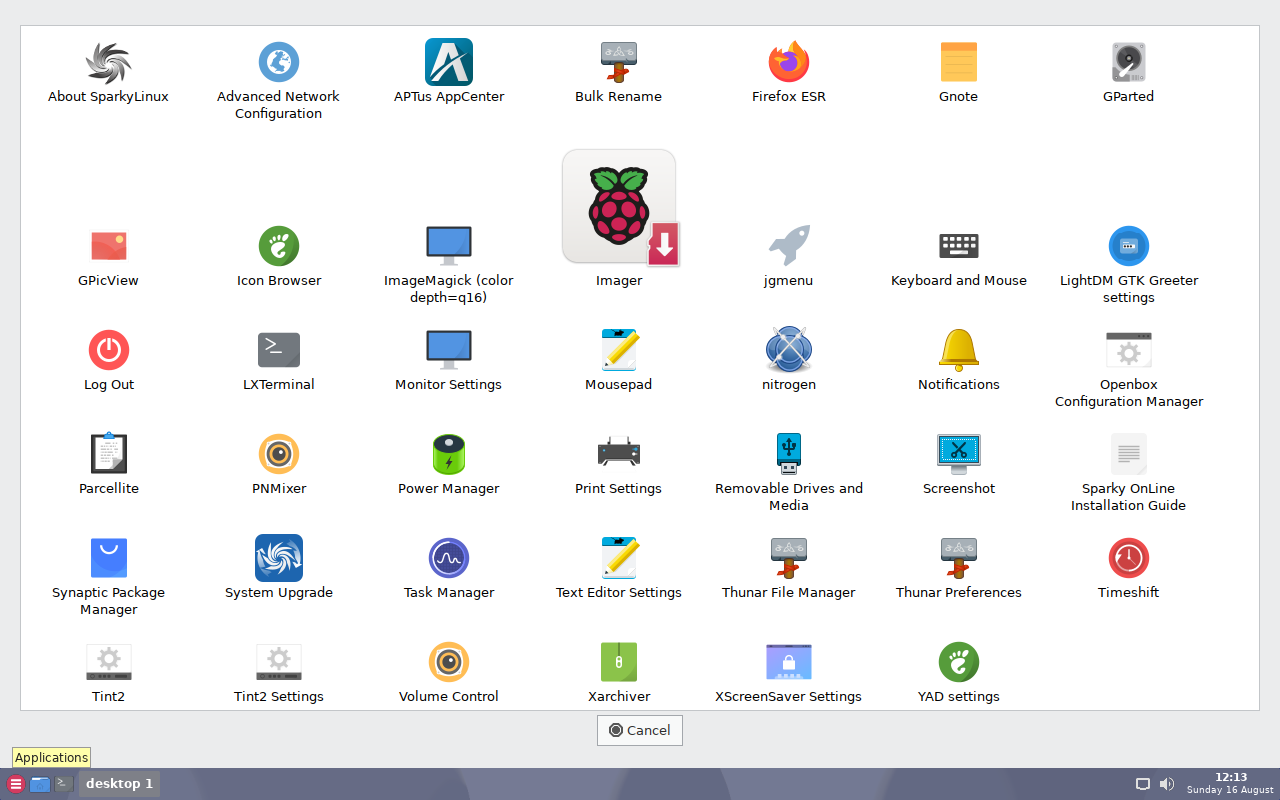This screenshot has height=800, width=1280.
Task: Launch the Screenshot tool
Action: coord(959,454)
